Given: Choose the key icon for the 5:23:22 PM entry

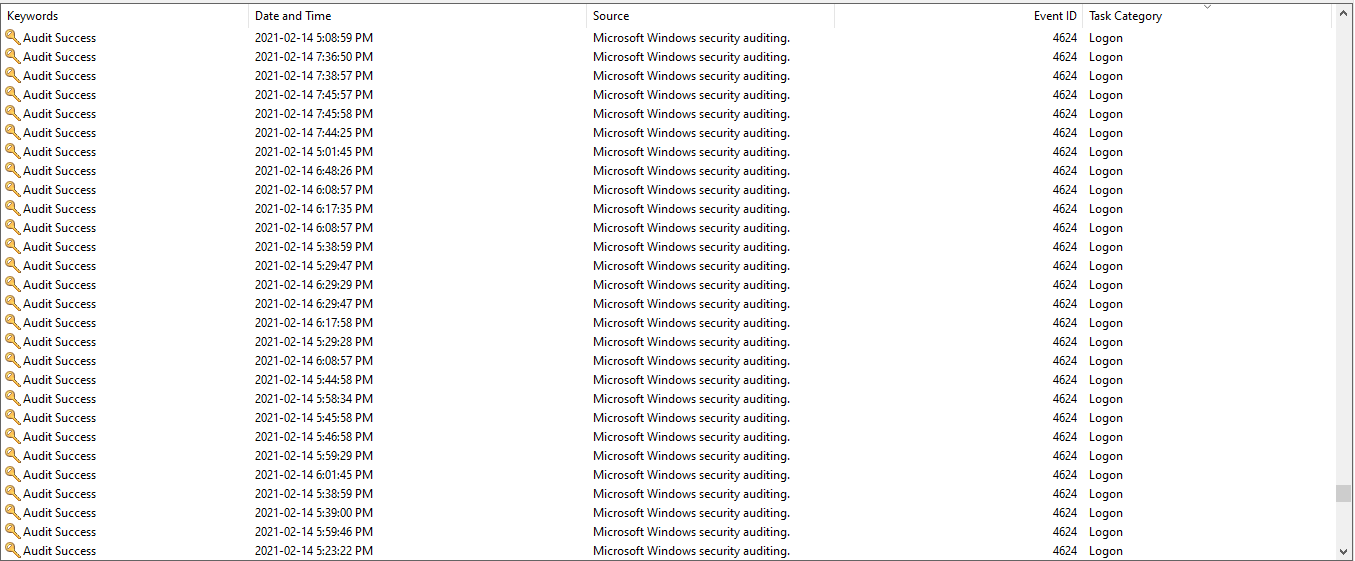Looking at the screenshot, I should (12, 551).
